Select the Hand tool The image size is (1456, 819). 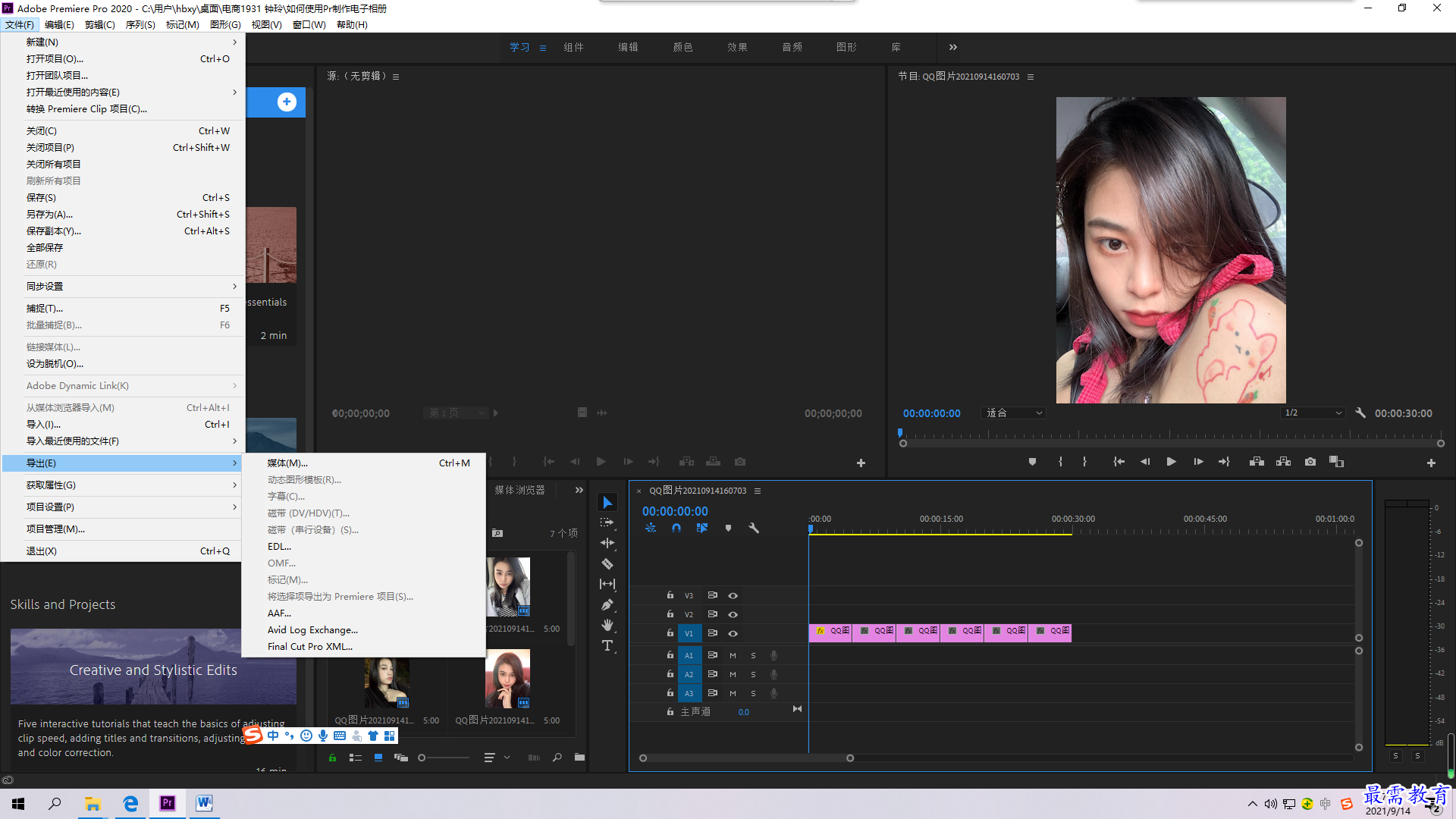tap(607, 625)
